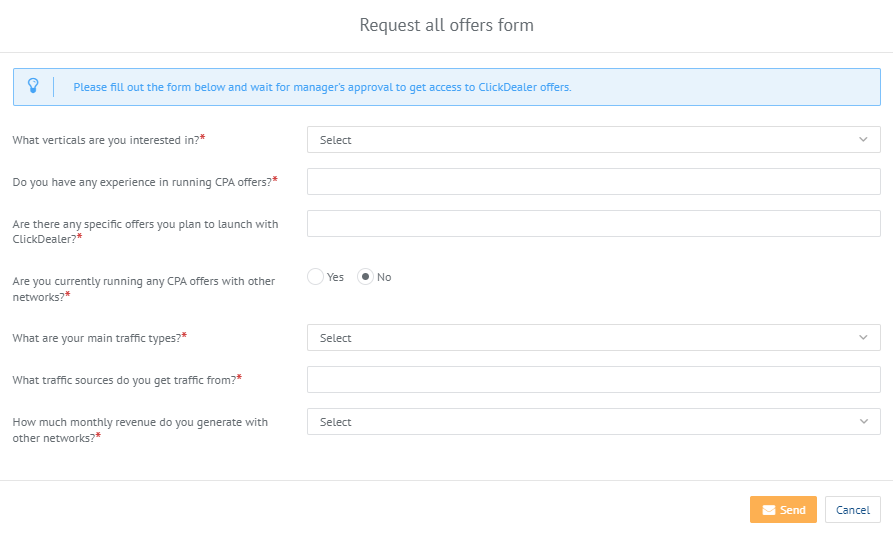Click the chevron arrow of the monthly revenue dropdown

(863, 422)
